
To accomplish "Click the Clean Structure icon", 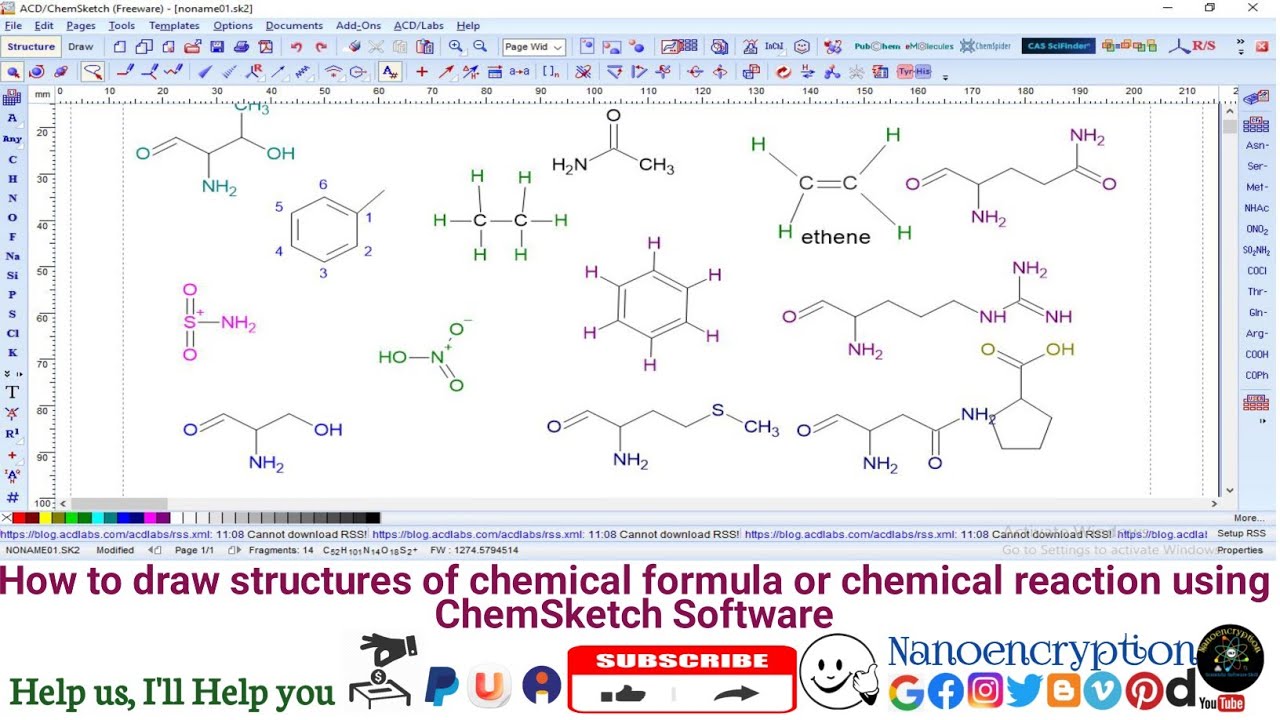I will [x=783, y=72].
